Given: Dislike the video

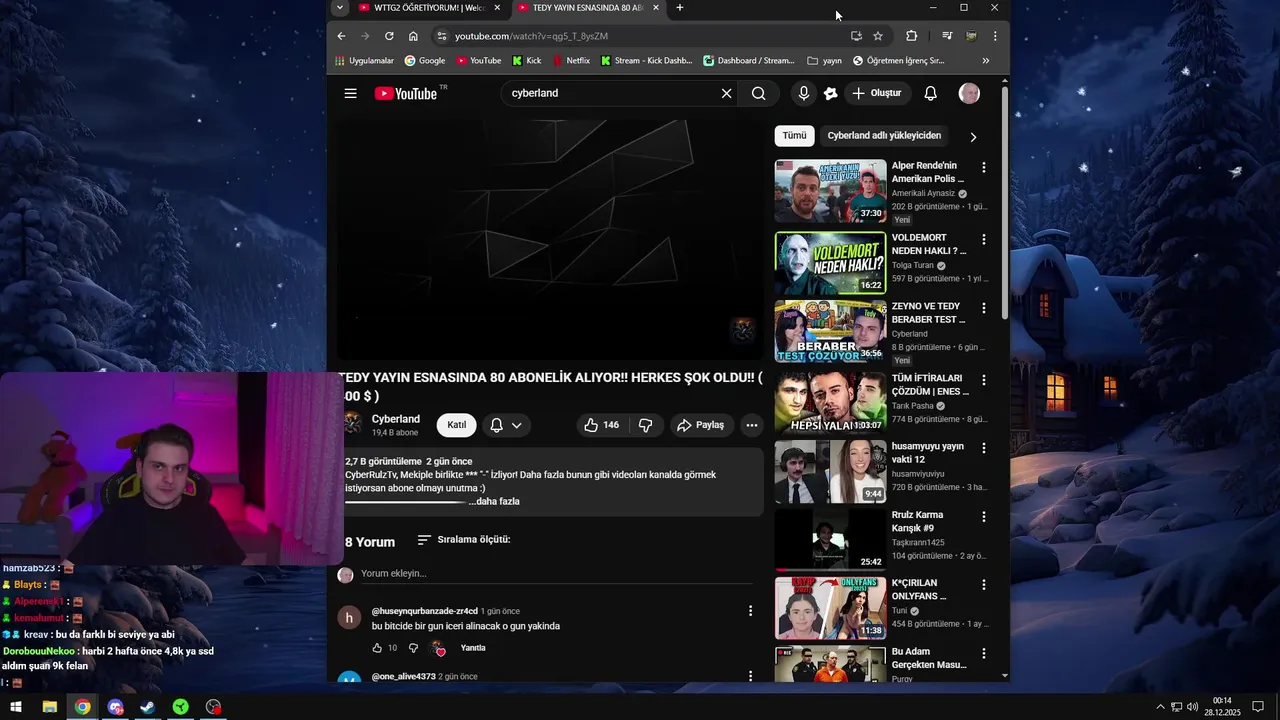Looking at the screenshot, I should pos(646,425).
